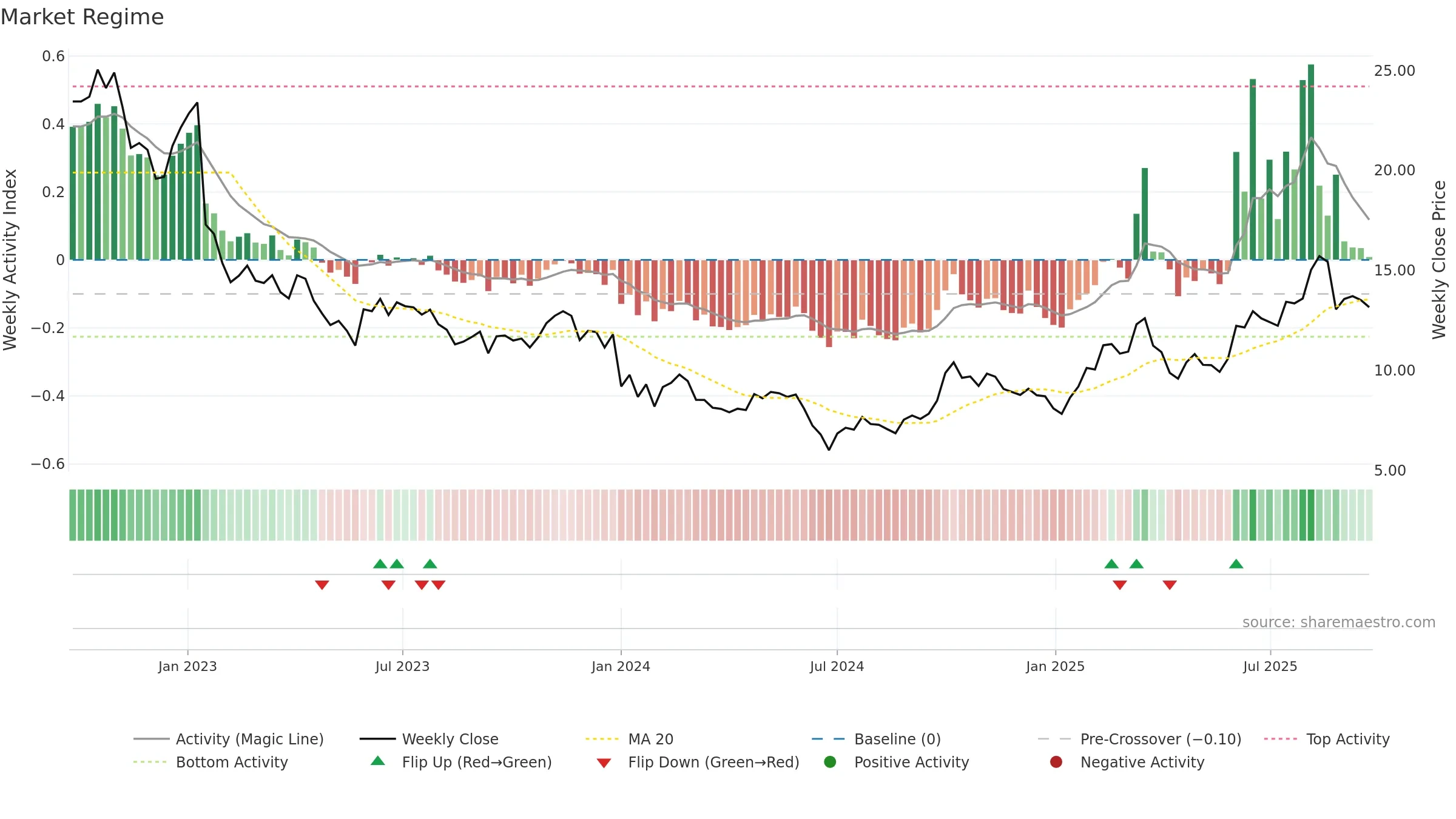1456x819 pixels.
Task: Click 25.00 price axis tick label
Action: click(1394, 71)
